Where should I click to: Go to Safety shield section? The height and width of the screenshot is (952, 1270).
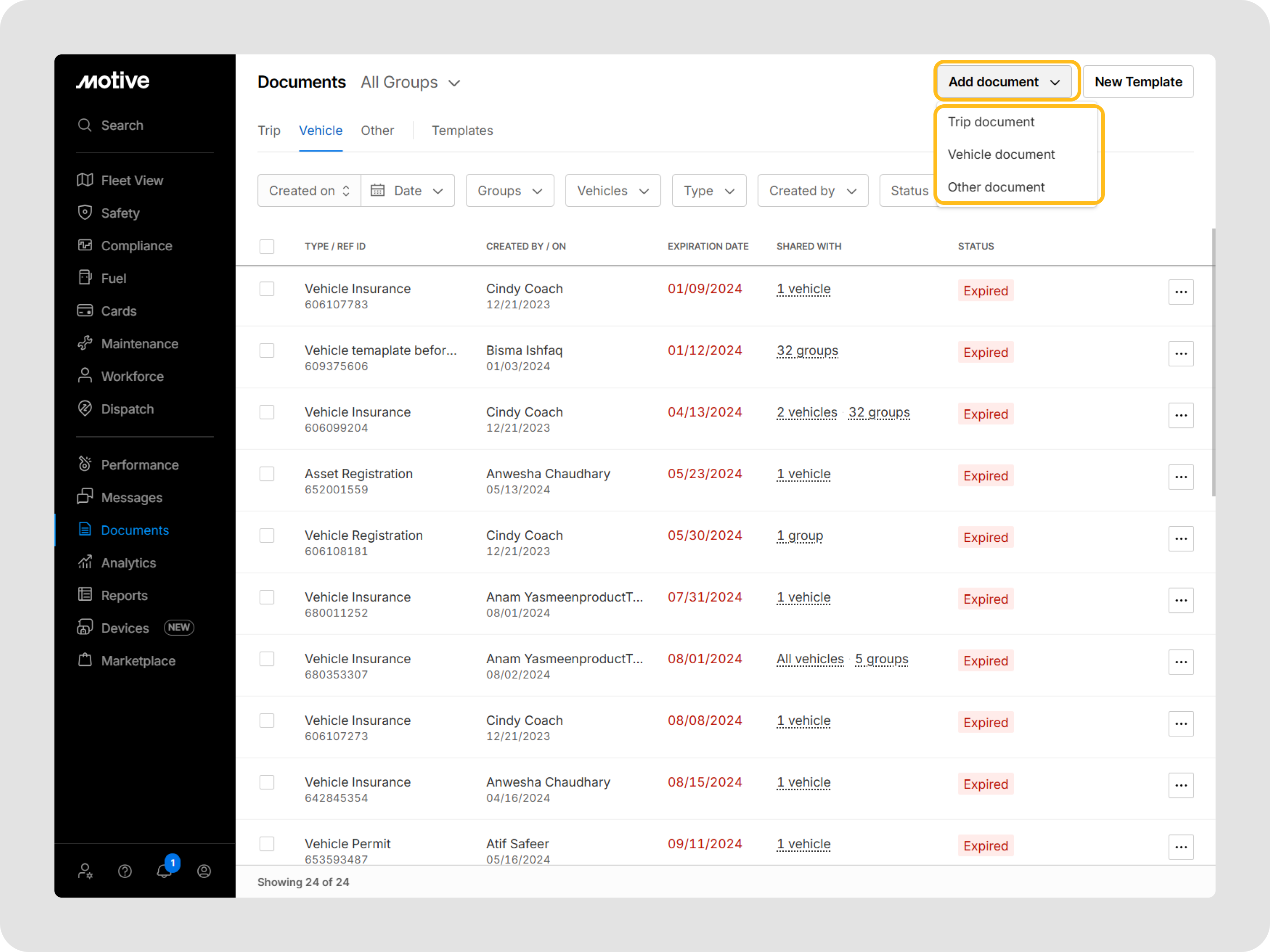120,213
